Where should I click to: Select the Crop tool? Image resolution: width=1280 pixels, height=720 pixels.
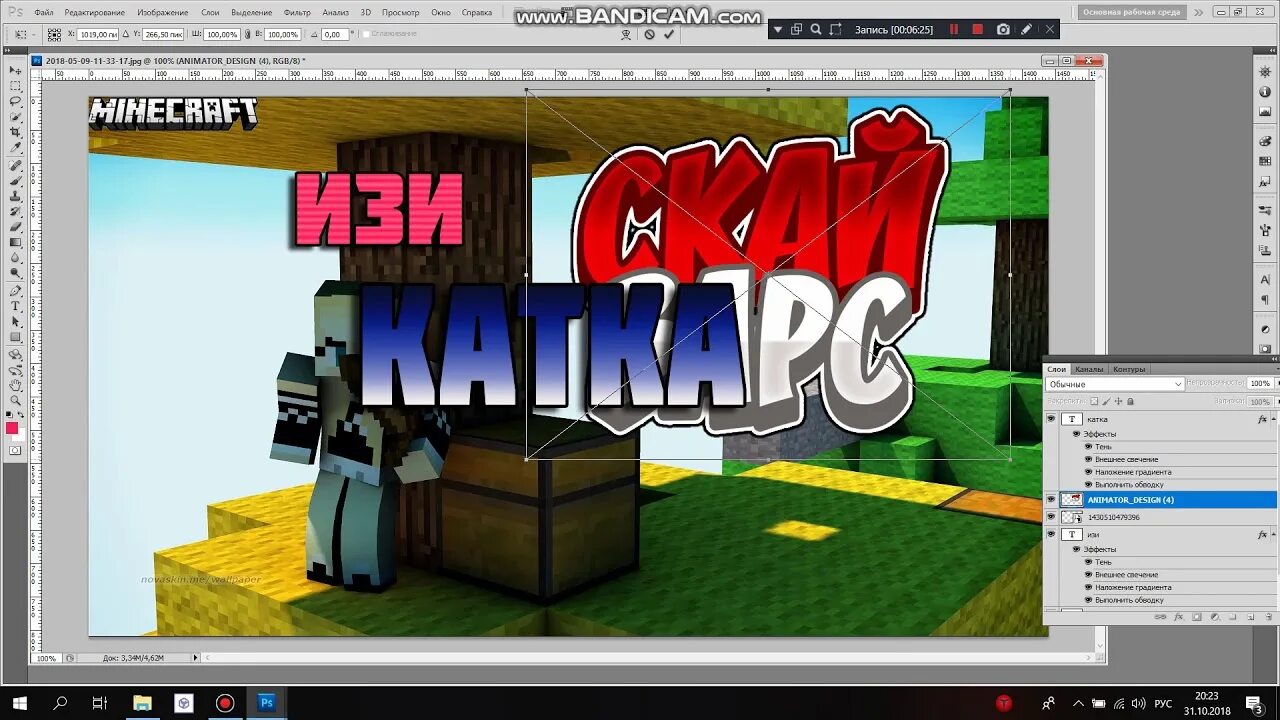click(x=15, y=132)
